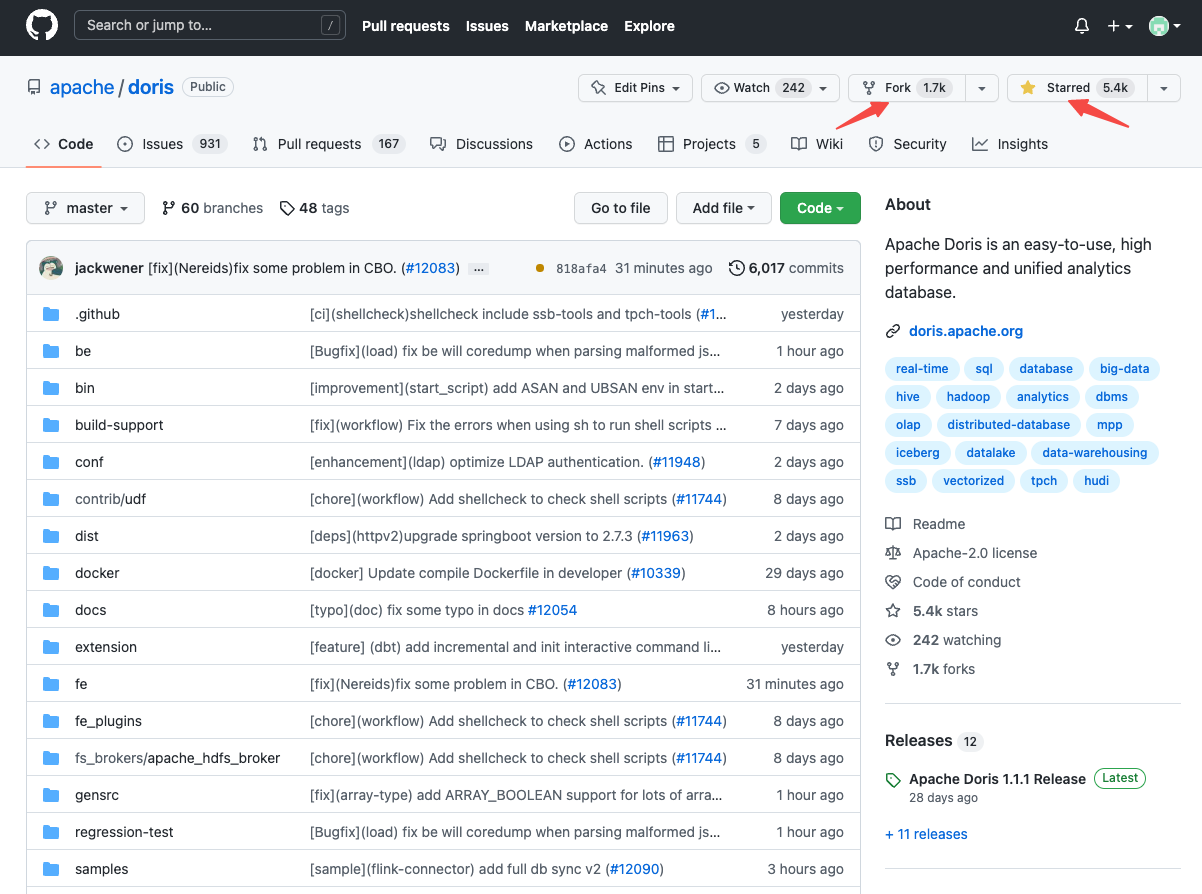The height and width of the screenshot is (894, 1202).
Task: Toggle the Starred button
Action: coord(1077,88)
